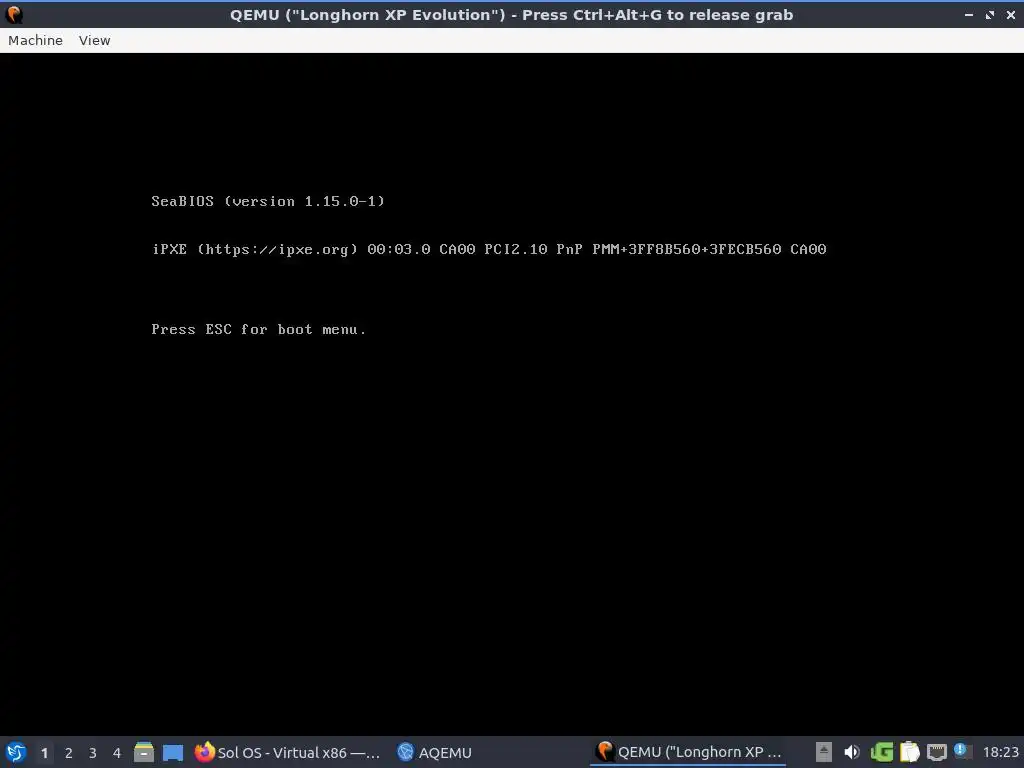Open the clipboard manager tray icon
The height and width of the screenshot is (768, 1024).
click(909, 752)
